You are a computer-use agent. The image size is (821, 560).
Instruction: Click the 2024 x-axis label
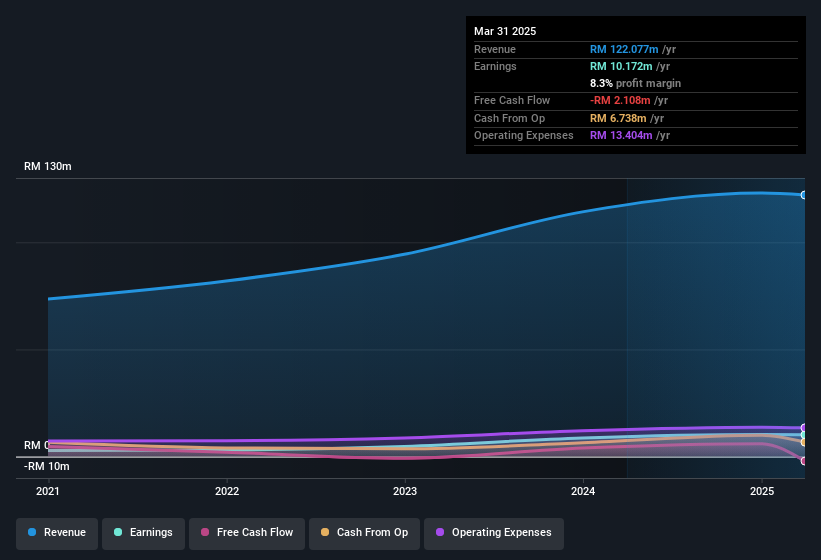click(583, 491)
